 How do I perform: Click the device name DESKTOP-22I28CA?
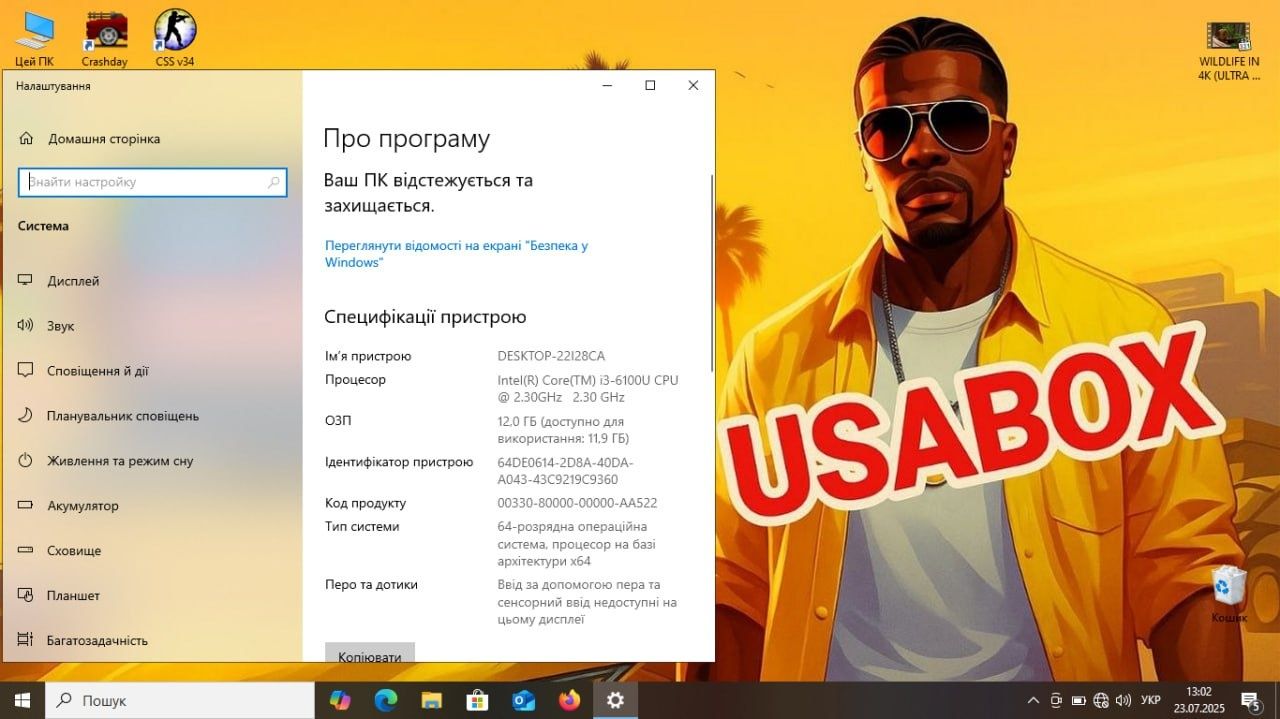click(x=551, y=356)
